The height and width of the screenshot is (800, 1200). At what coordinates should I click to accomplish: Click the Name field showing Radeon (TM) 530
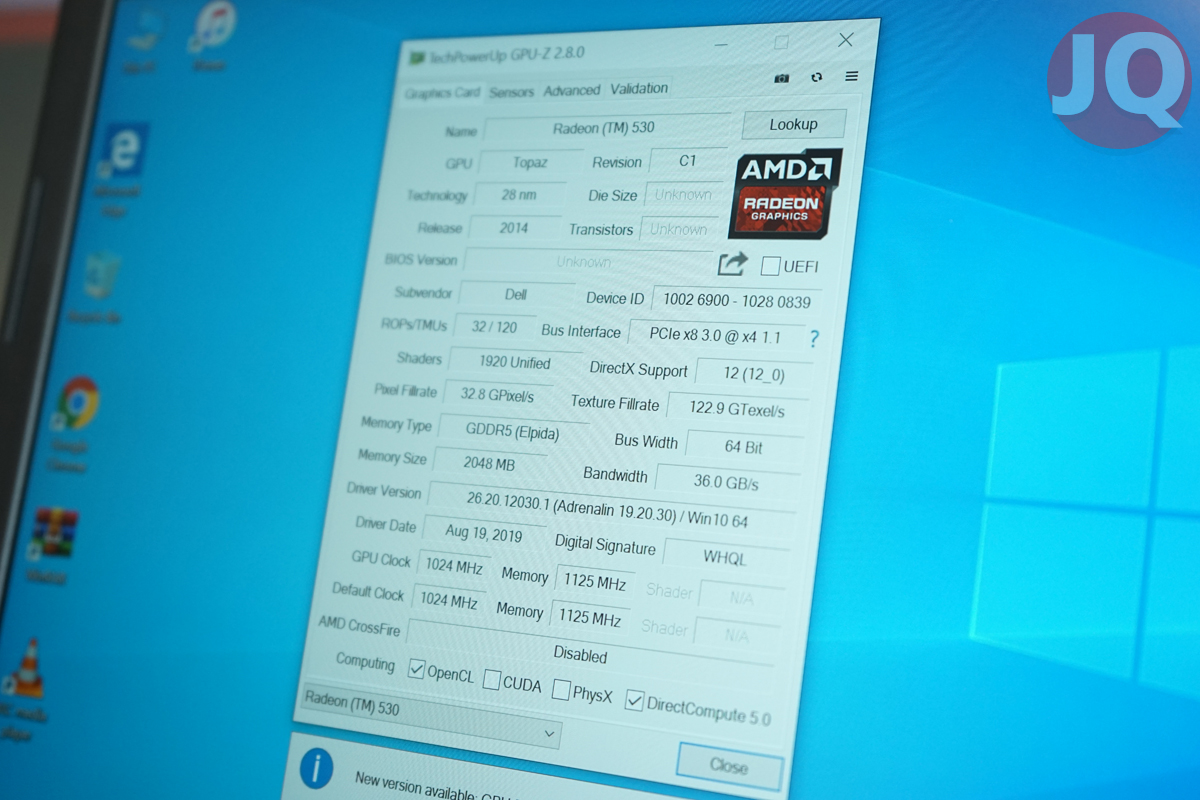pyautogui.click(x=606, y=128)
